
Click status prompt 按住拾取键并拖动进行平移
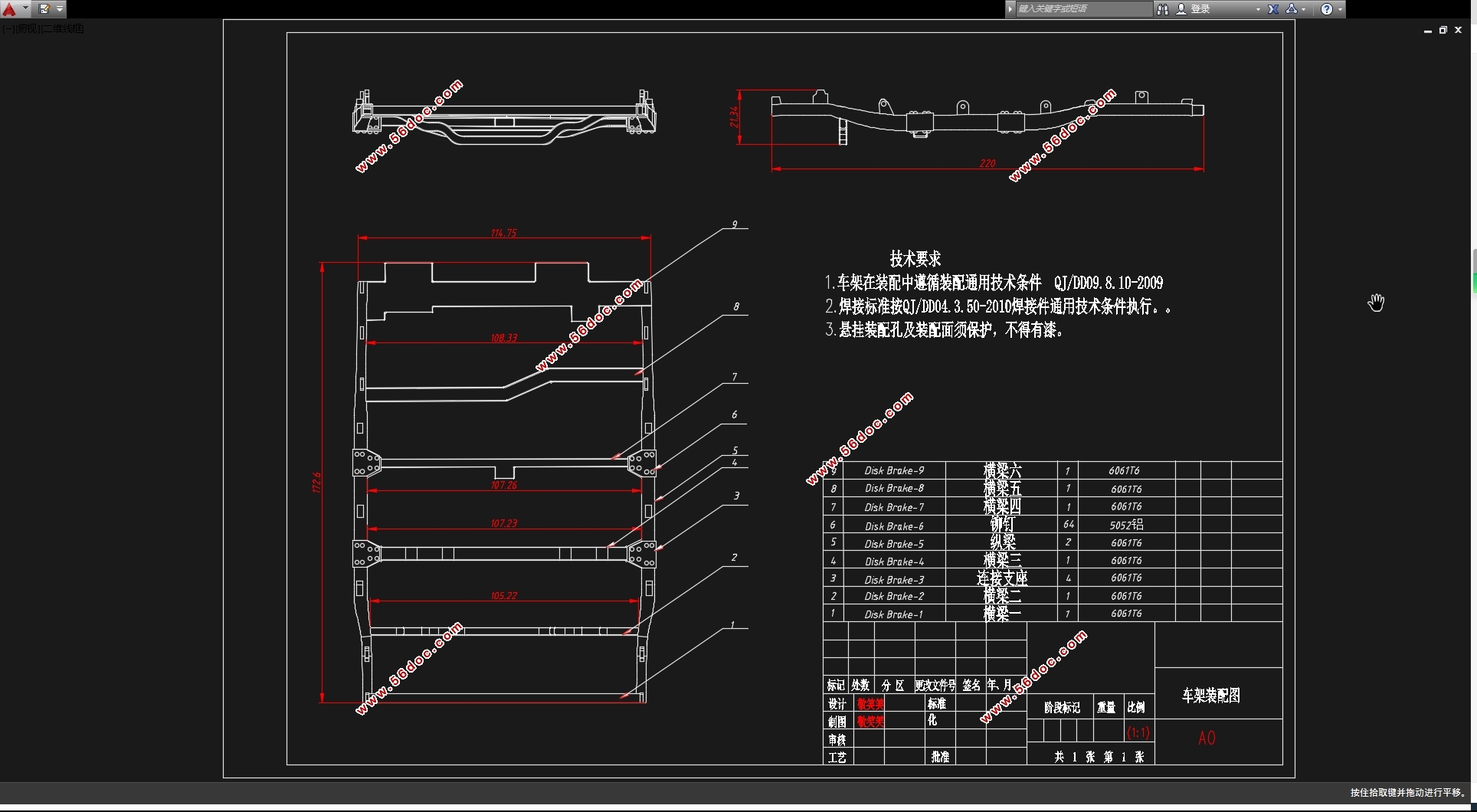point(1408,793)
